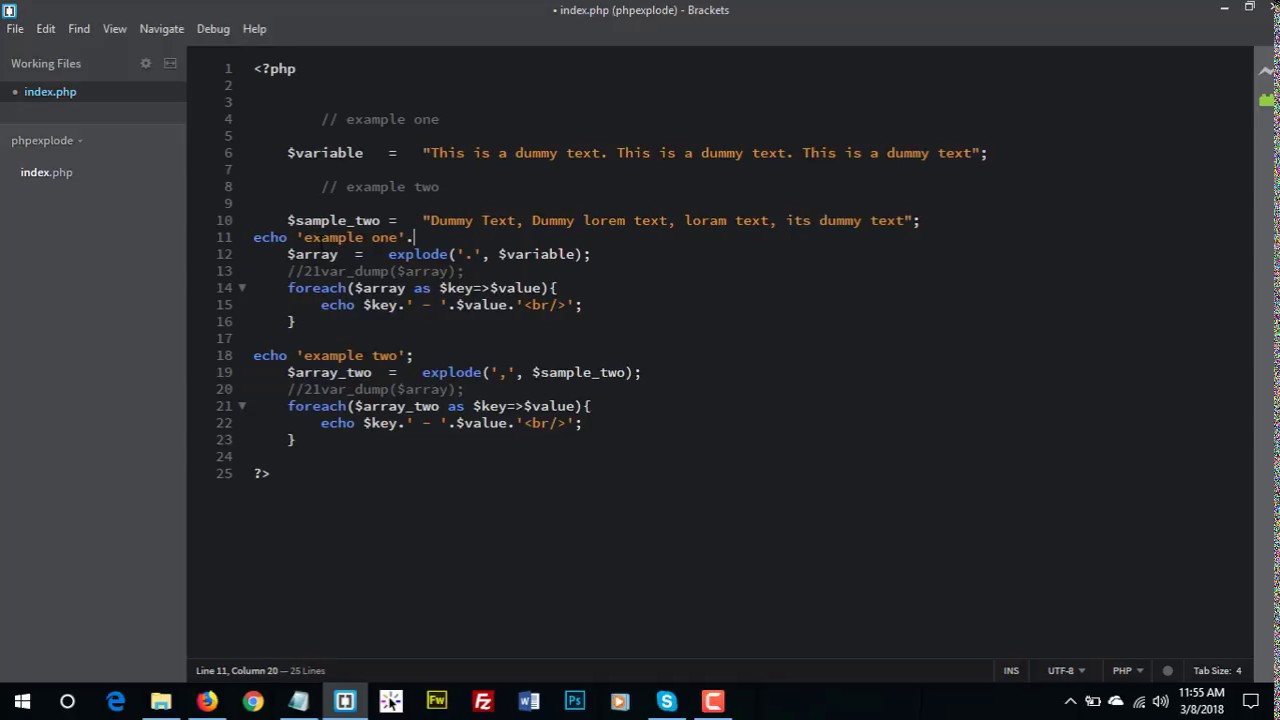Click line number 18 in gutter

pyautogui.click(x=224, y=355)
